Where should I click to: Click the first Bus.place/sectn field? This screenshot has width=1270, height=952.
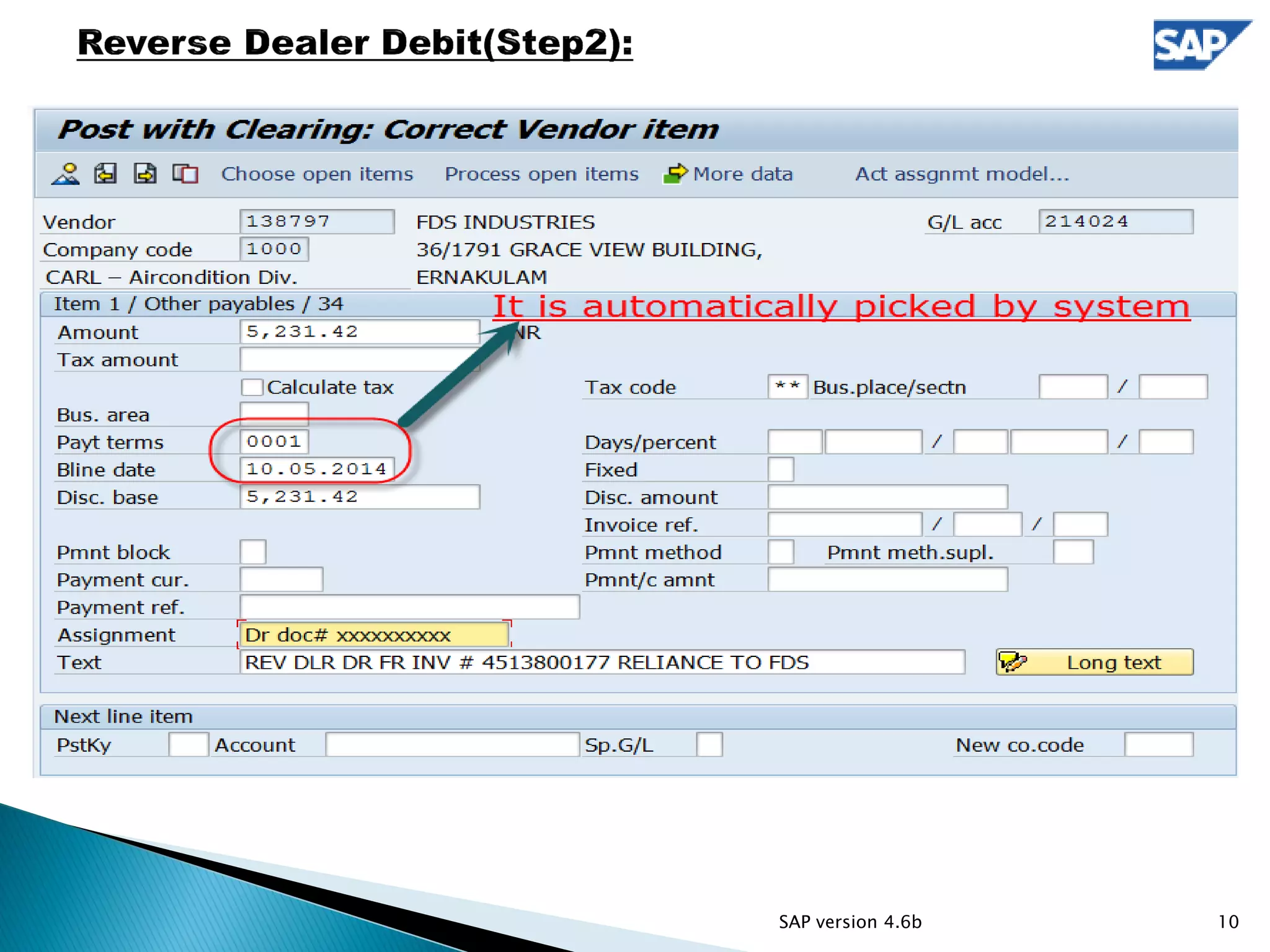point(1073,387)
